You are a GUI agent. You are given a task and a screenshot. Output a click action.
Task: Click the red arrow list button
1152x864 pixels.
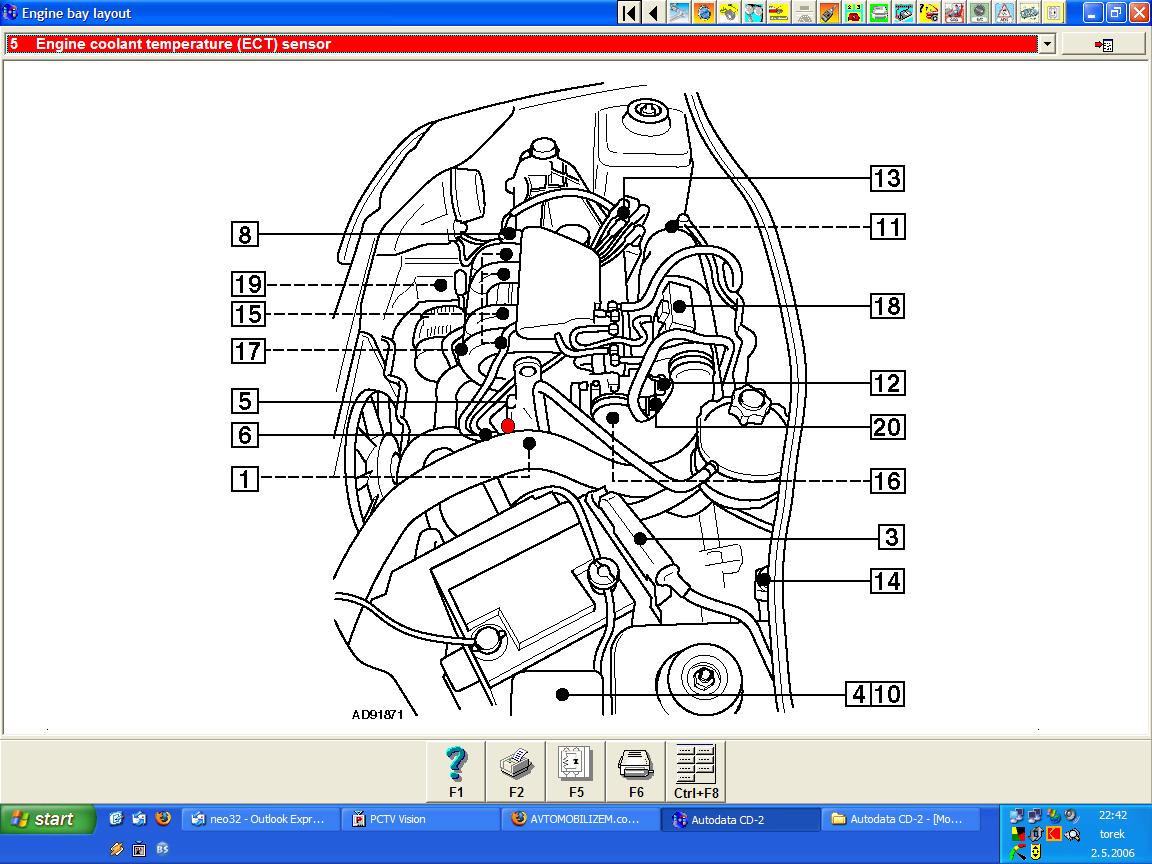tap(1104, 45)
